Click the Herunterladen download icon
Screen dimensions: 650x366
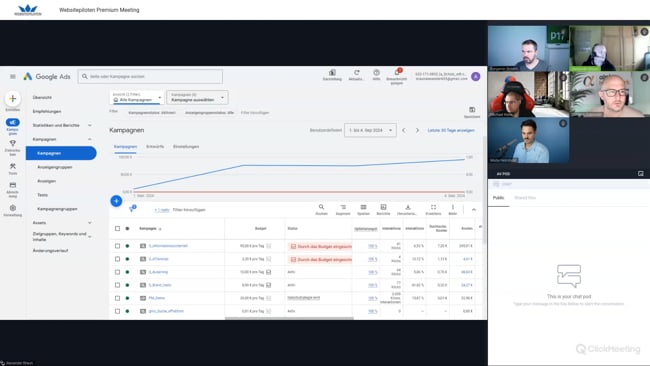coord(407,207)
